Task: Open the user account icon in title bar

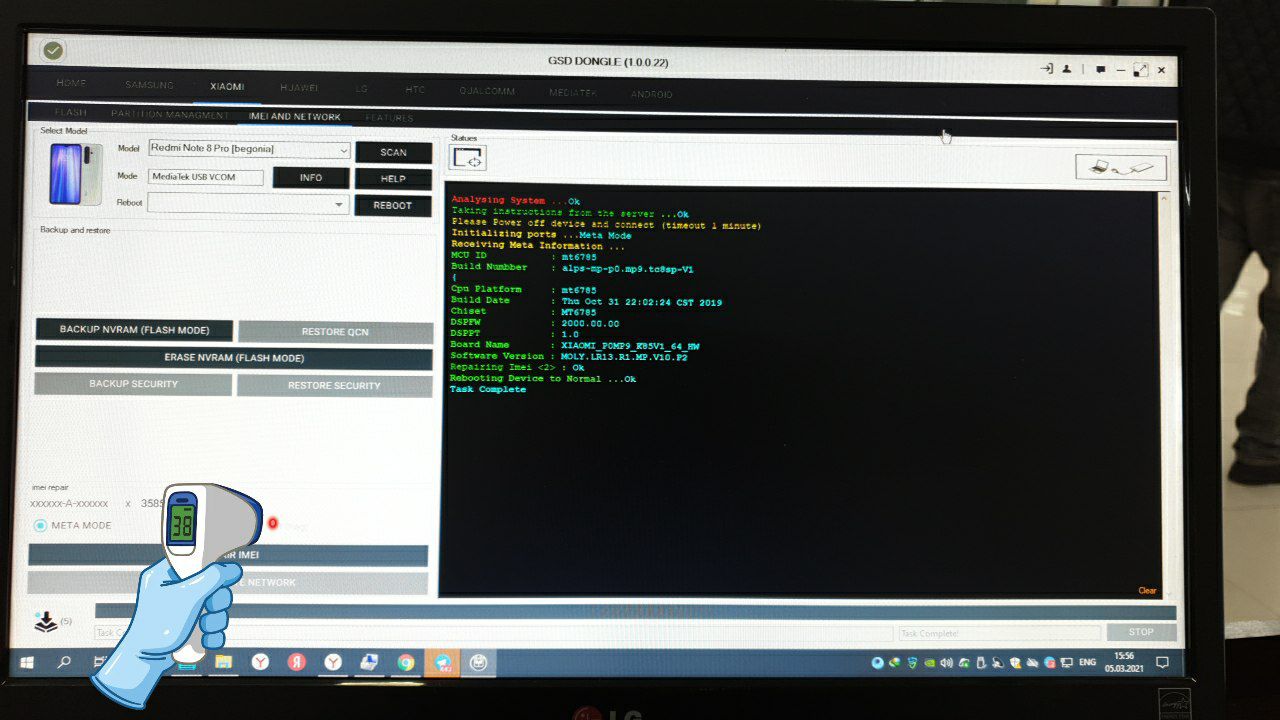Action: pyautogui.click(x=1067, y=69)
